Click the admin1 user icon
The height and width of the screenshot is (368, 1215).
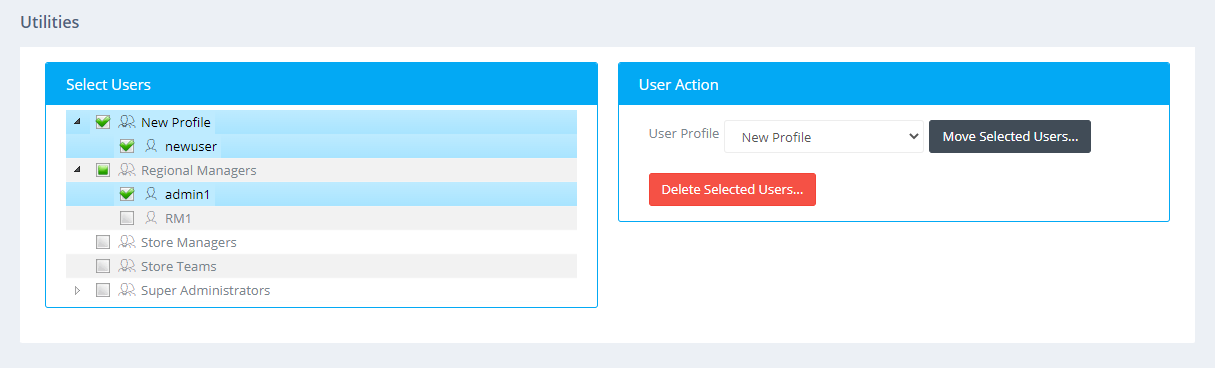tap(151, 194)
